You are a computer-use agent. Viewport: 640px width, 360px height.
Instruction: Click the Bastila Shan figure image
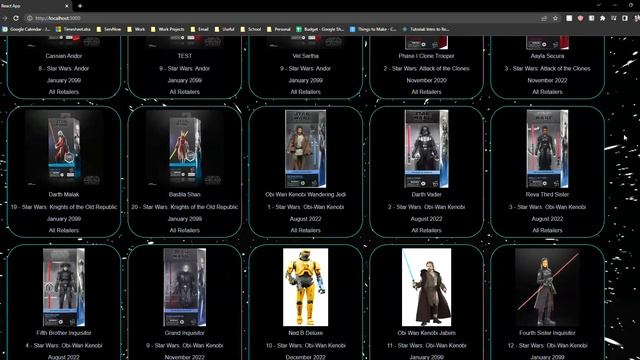(x=184, y=149)
